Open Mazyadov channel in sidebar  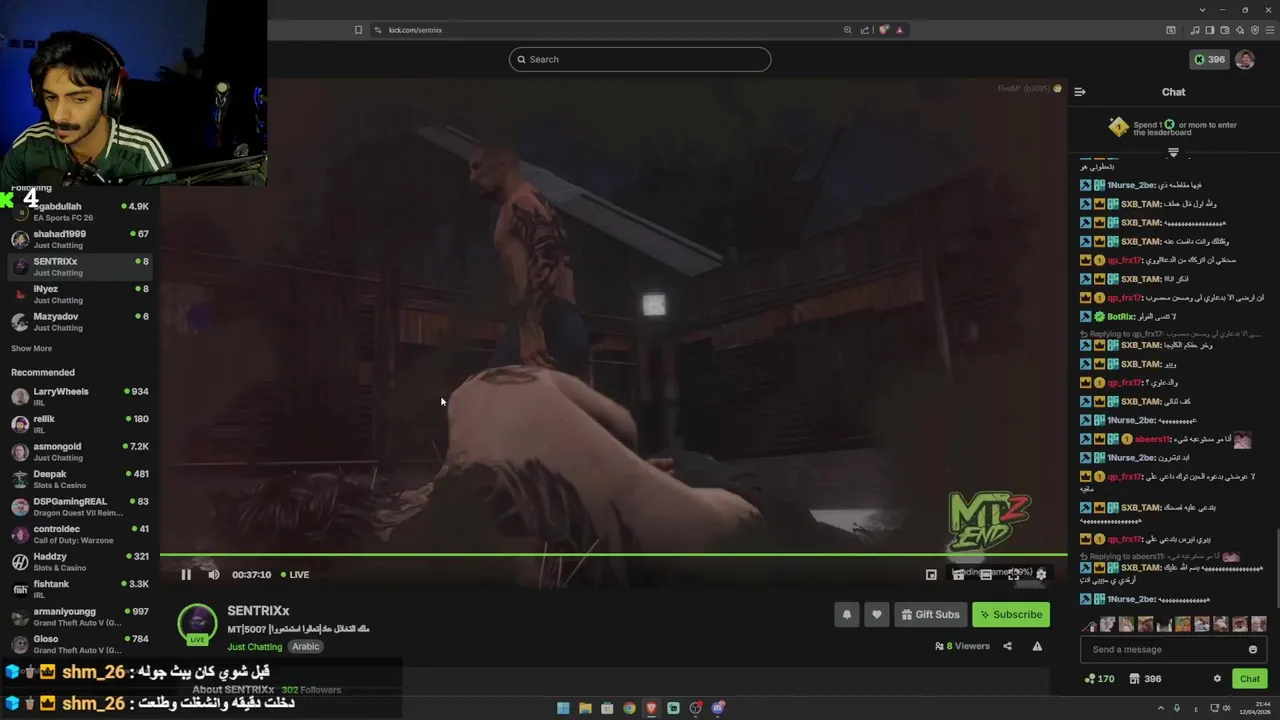click(80, 321)
